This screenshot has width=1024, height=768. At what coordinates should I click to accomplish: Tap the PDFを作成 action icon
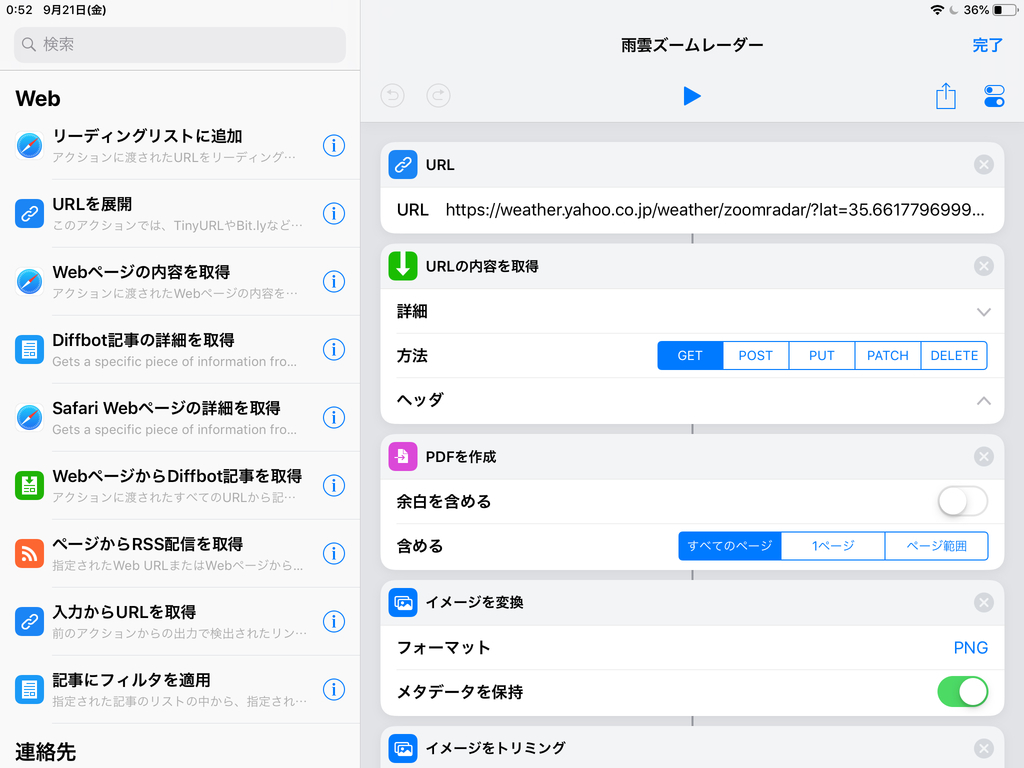pyautogui.click(x=402, y=456)
